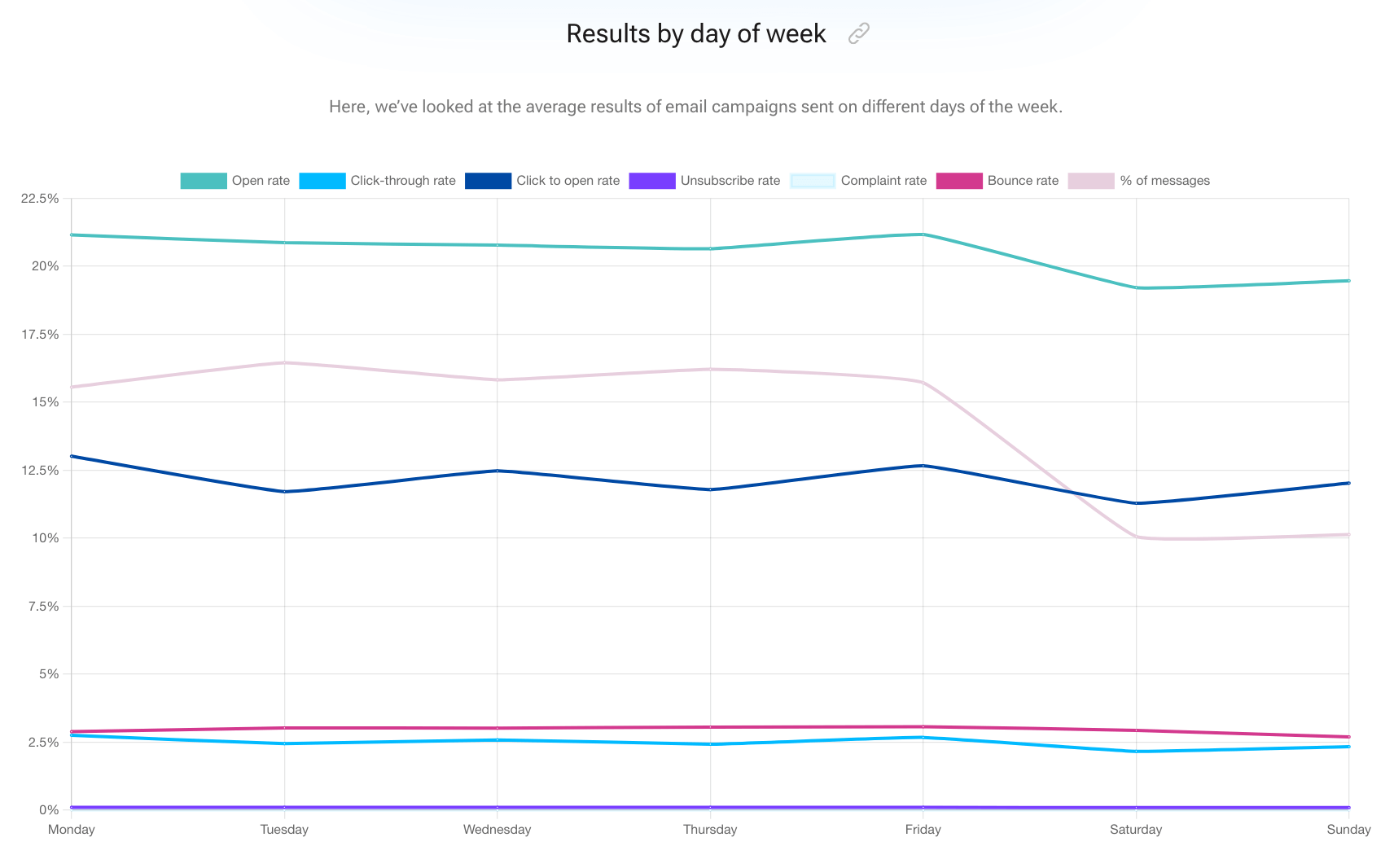This screenshot has height=868, width=1394.
Task: Hide the Click-through rate series
Action: pyautogui.click(x=403, y=181)
